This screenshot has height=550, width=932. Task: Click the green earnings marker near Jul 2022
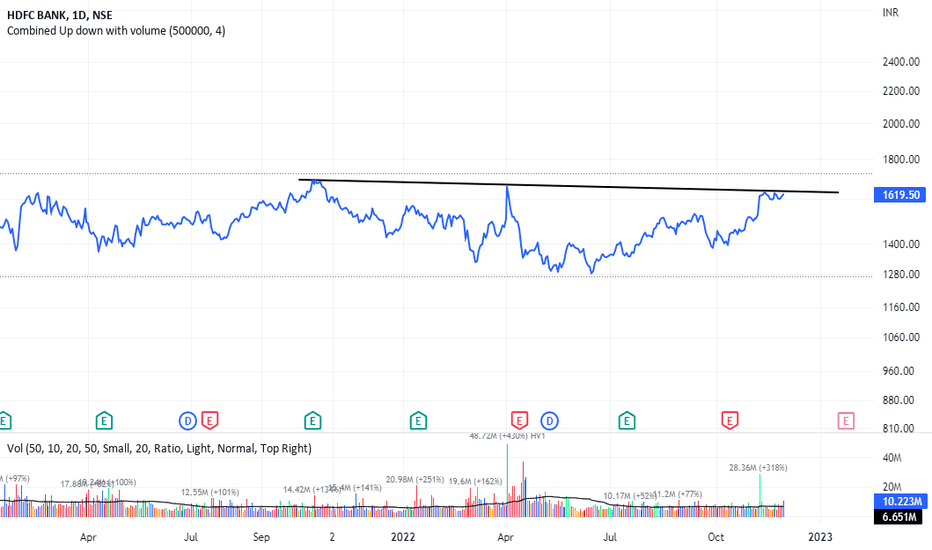(626, 421)
